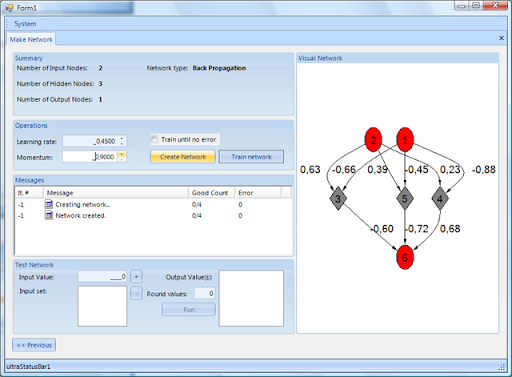Image resolution: width=512 pixels, height=377 pixels.
Task: Click the Create Network button
Action: click(x=183, y=157)
